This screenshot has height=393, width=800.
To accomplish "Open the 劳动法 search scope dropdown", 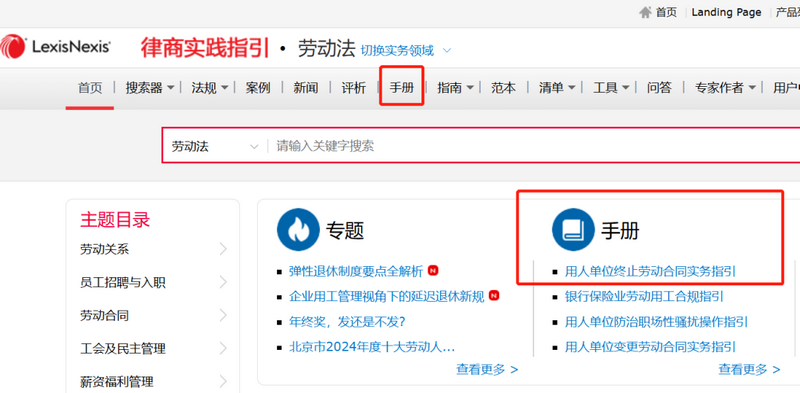I will (215, 146).
